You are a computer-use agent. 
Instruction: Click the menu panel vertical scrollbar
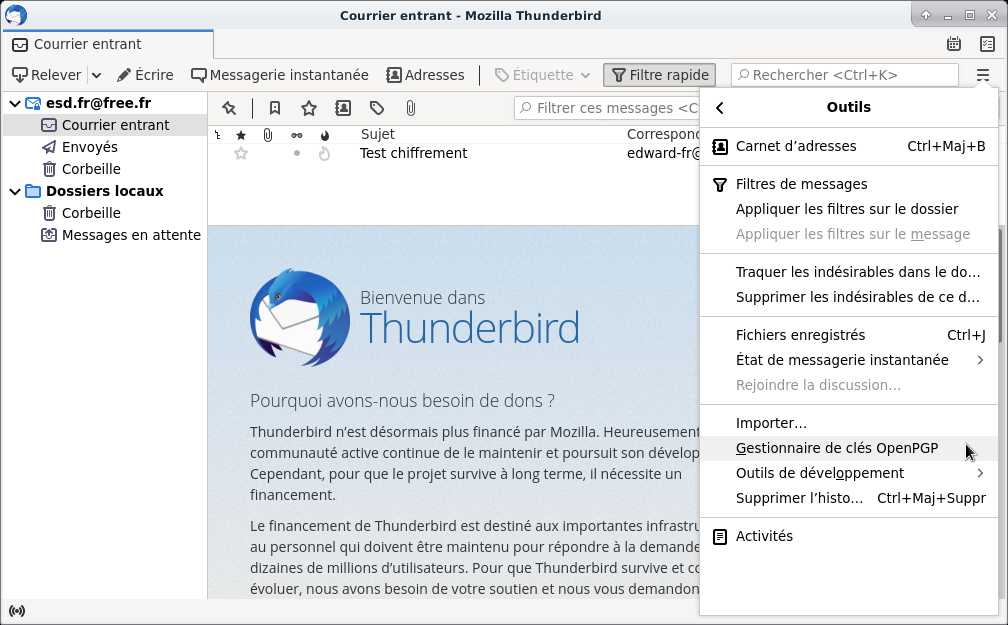click(999, 286)
